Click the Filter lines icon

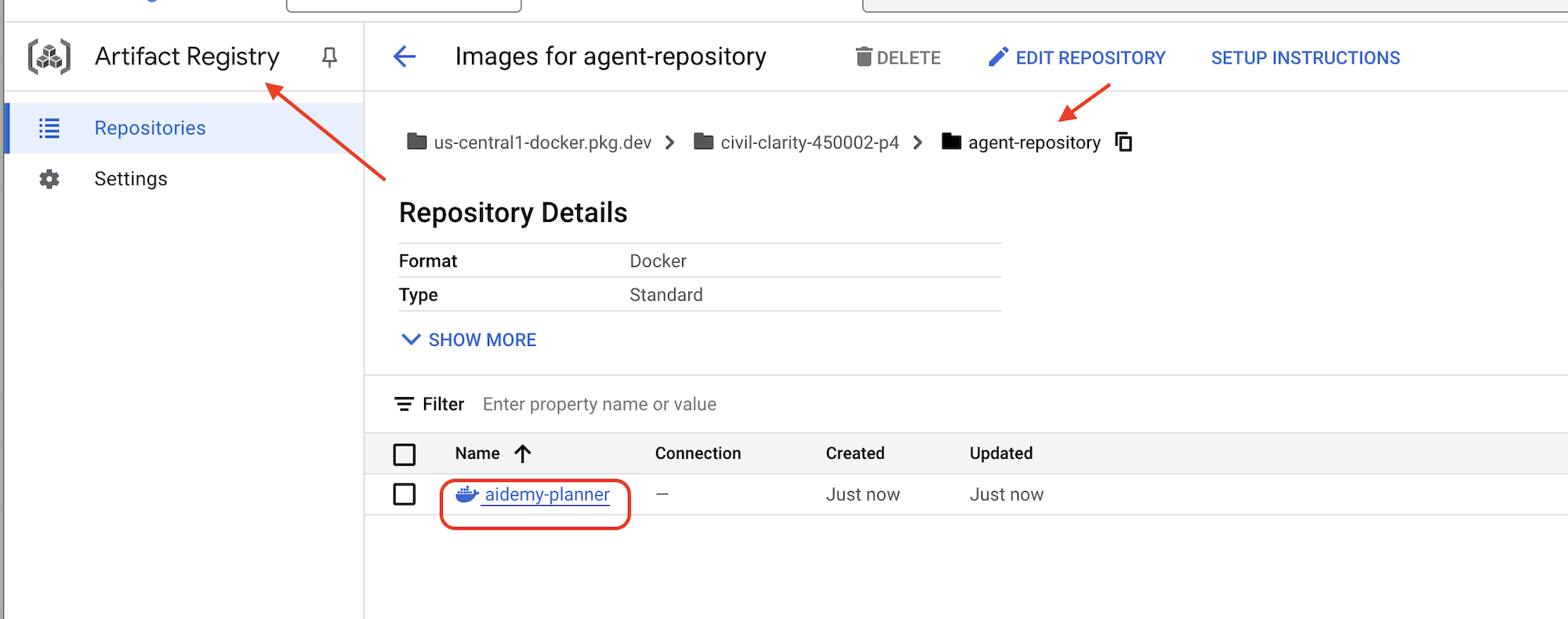pos(404,404)
